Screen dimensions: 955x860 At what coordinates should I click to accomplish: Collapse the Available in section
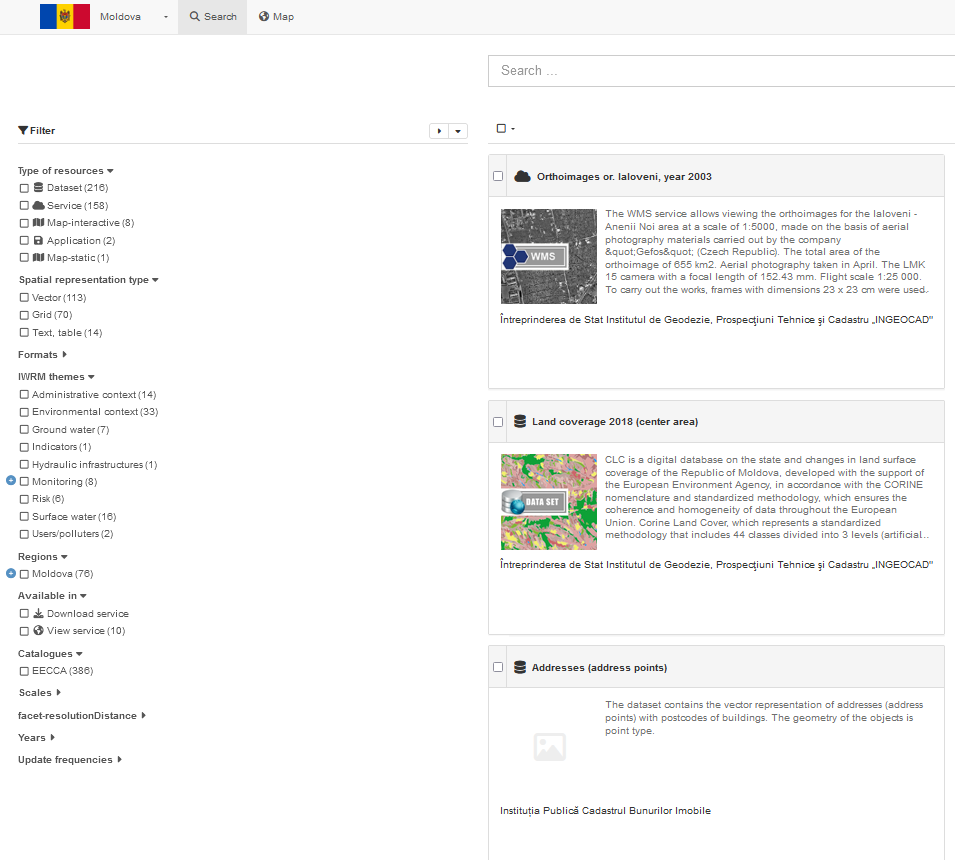coord(52,596)
